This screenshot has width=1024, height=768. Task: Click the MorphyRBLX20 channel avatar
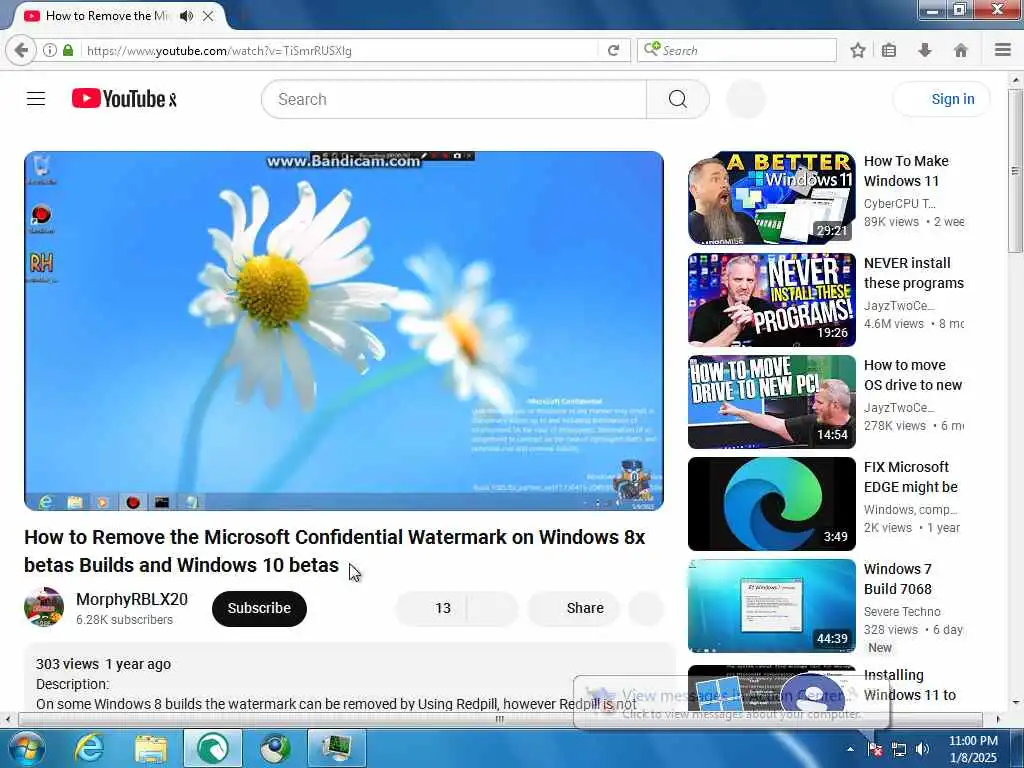(x=44, y=607)
